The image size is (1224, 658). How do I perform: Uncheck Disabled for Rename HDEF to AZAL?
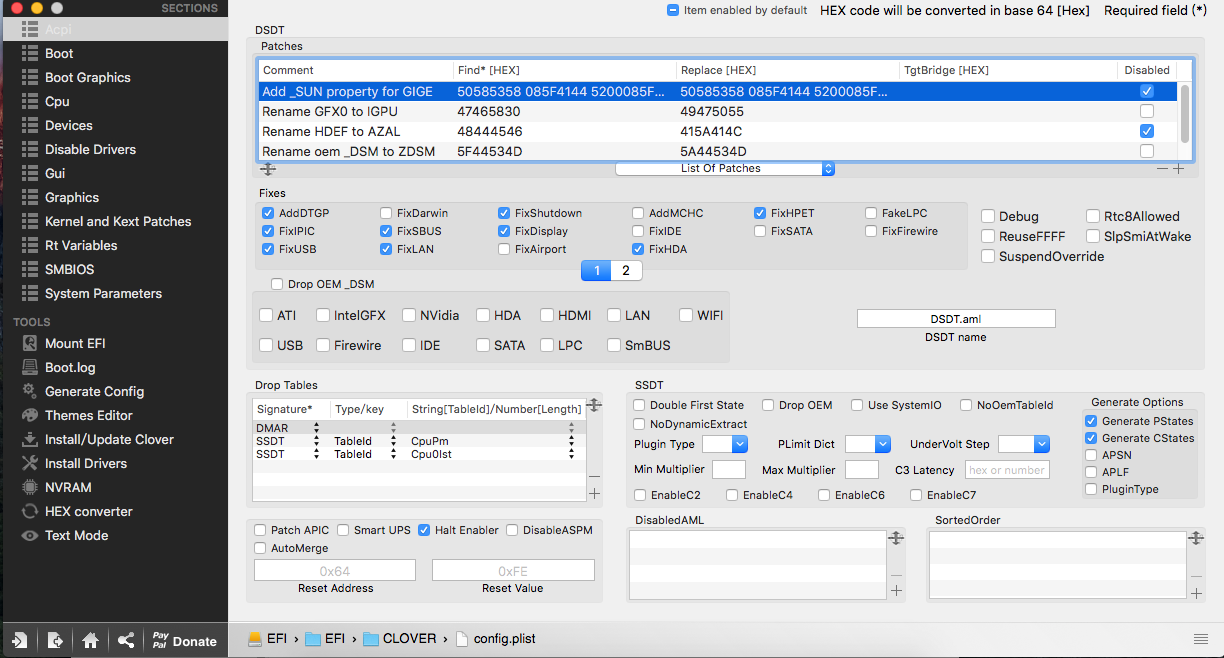click(1147, 131)
